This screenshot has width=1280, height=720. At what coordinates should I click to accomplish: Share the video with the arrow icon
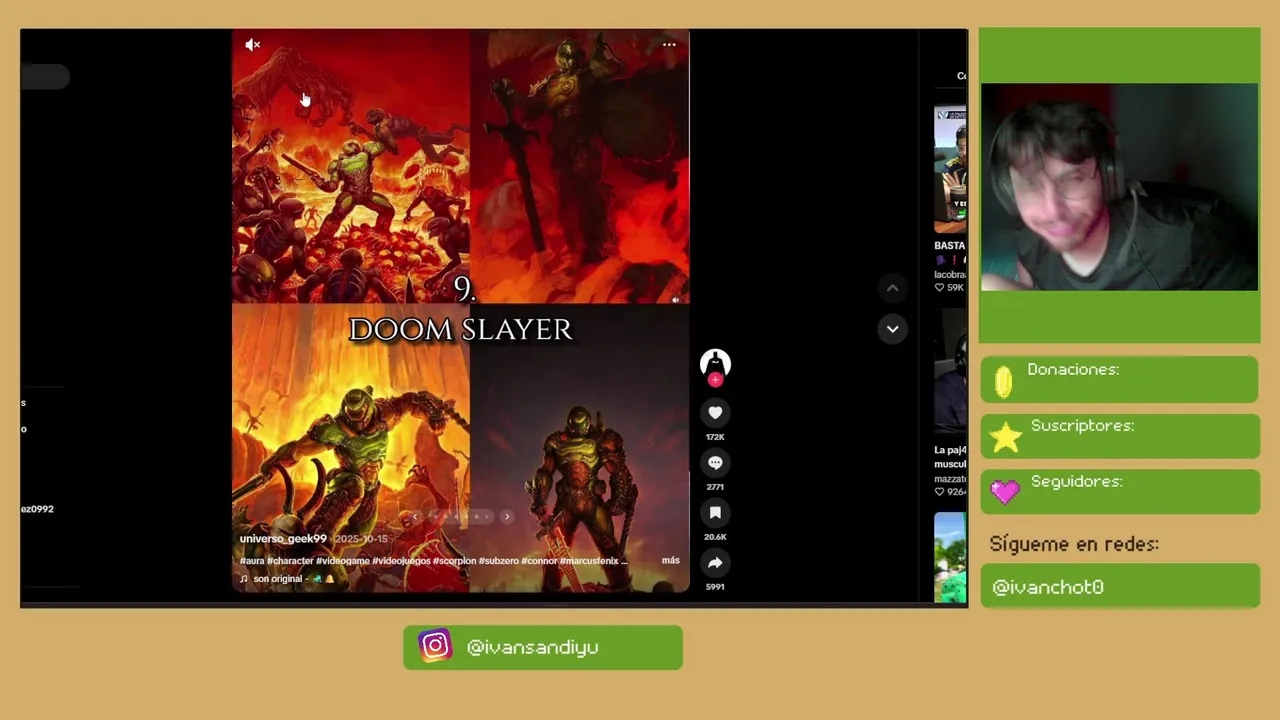point(715,563)
